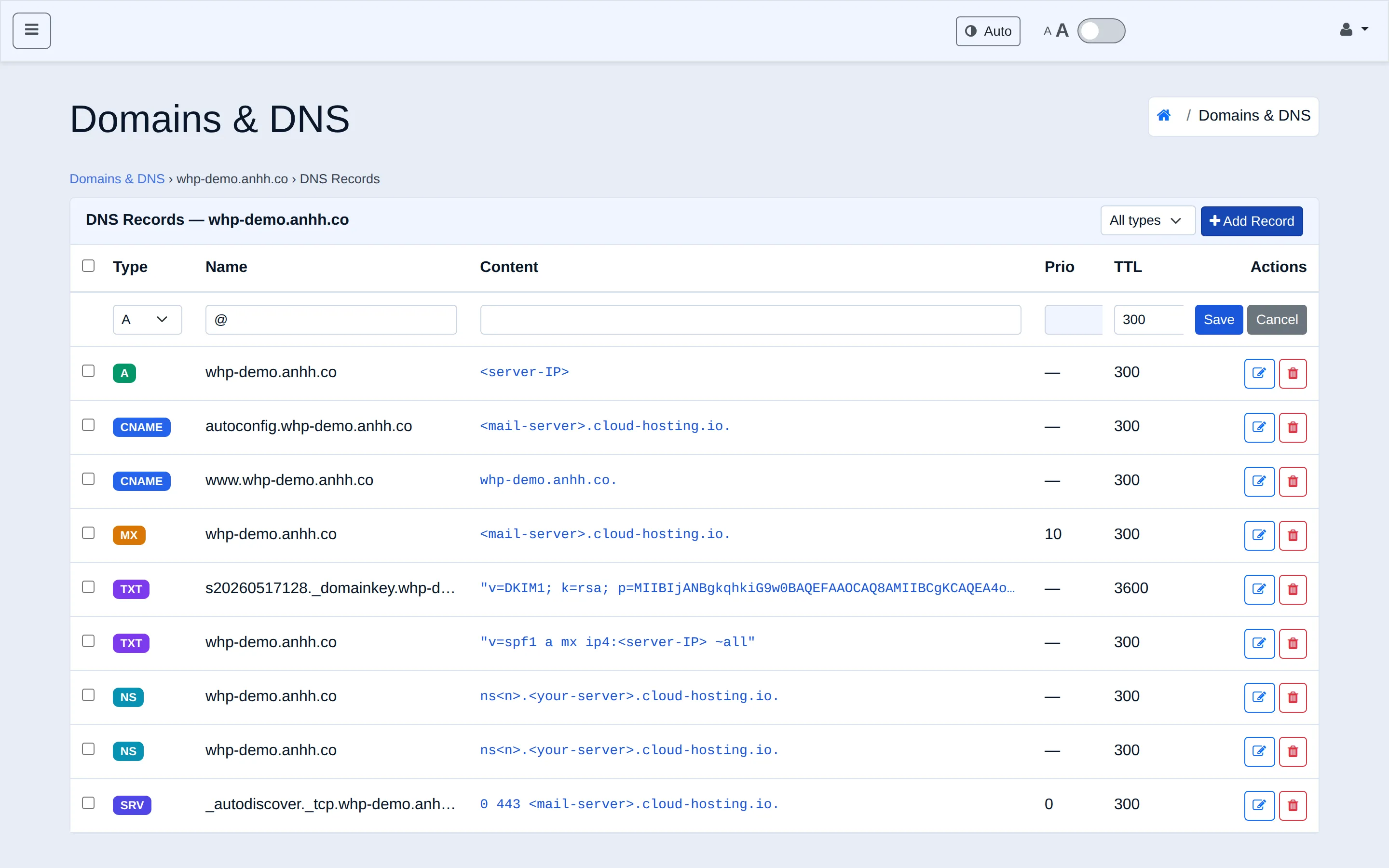Delete the www CNAME record
Image resolution: width=1389 pixels, height=868 pixels.
(x=1293, y=481)
